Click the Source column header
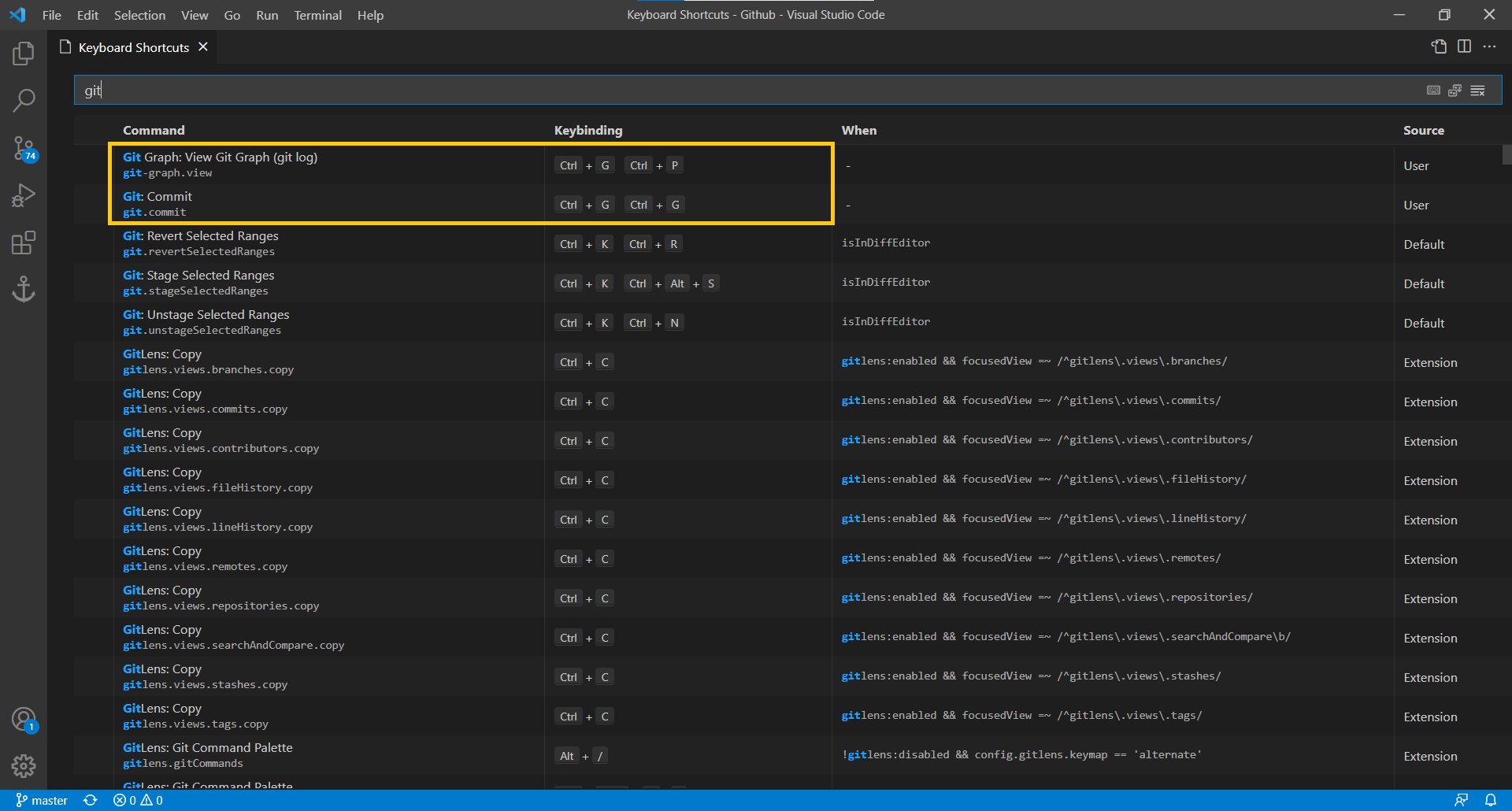1512x811 pixels. coord(1424,131)
